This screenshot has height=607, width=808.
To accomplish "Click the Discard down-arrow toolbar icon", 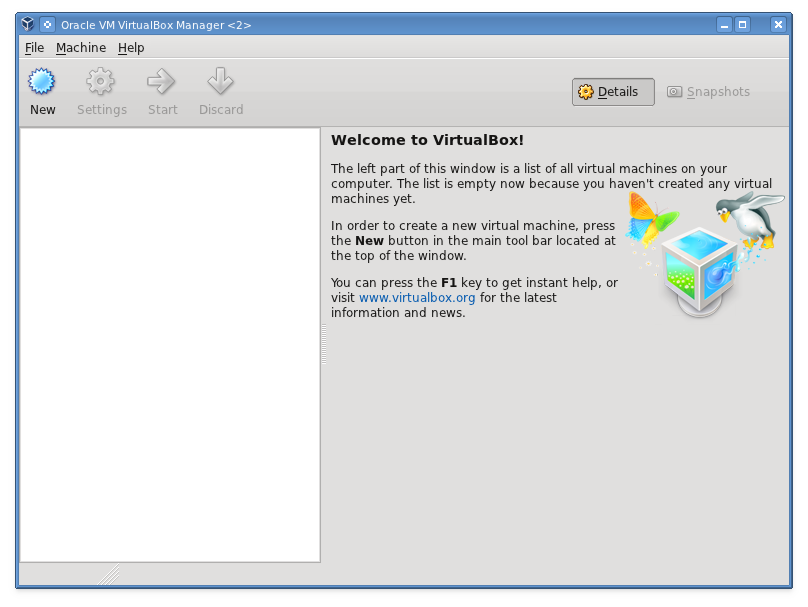I will coord(221,81).
